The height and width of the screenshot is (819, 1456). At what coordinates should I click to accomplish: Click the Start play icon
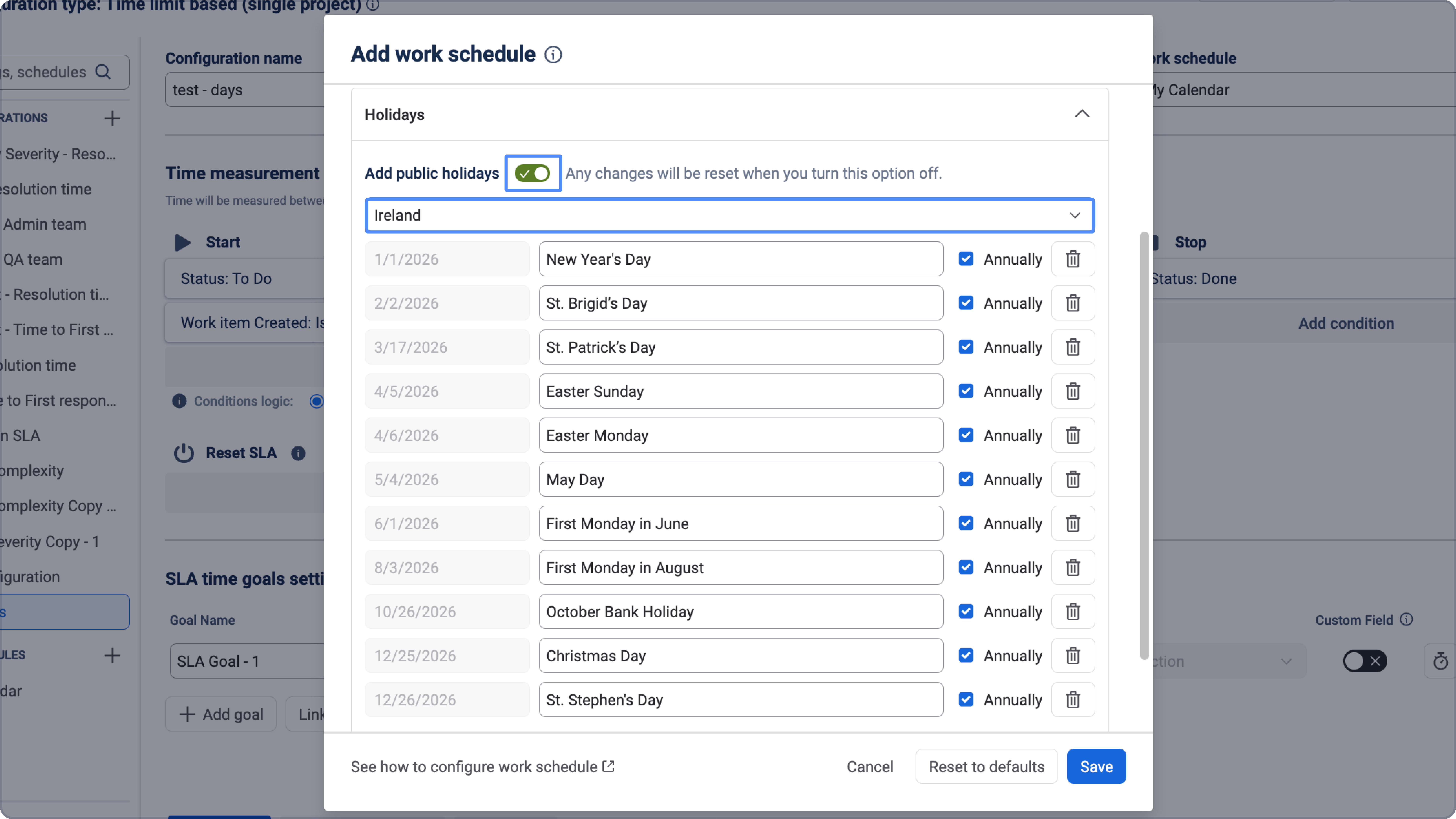tap(183, 242)
